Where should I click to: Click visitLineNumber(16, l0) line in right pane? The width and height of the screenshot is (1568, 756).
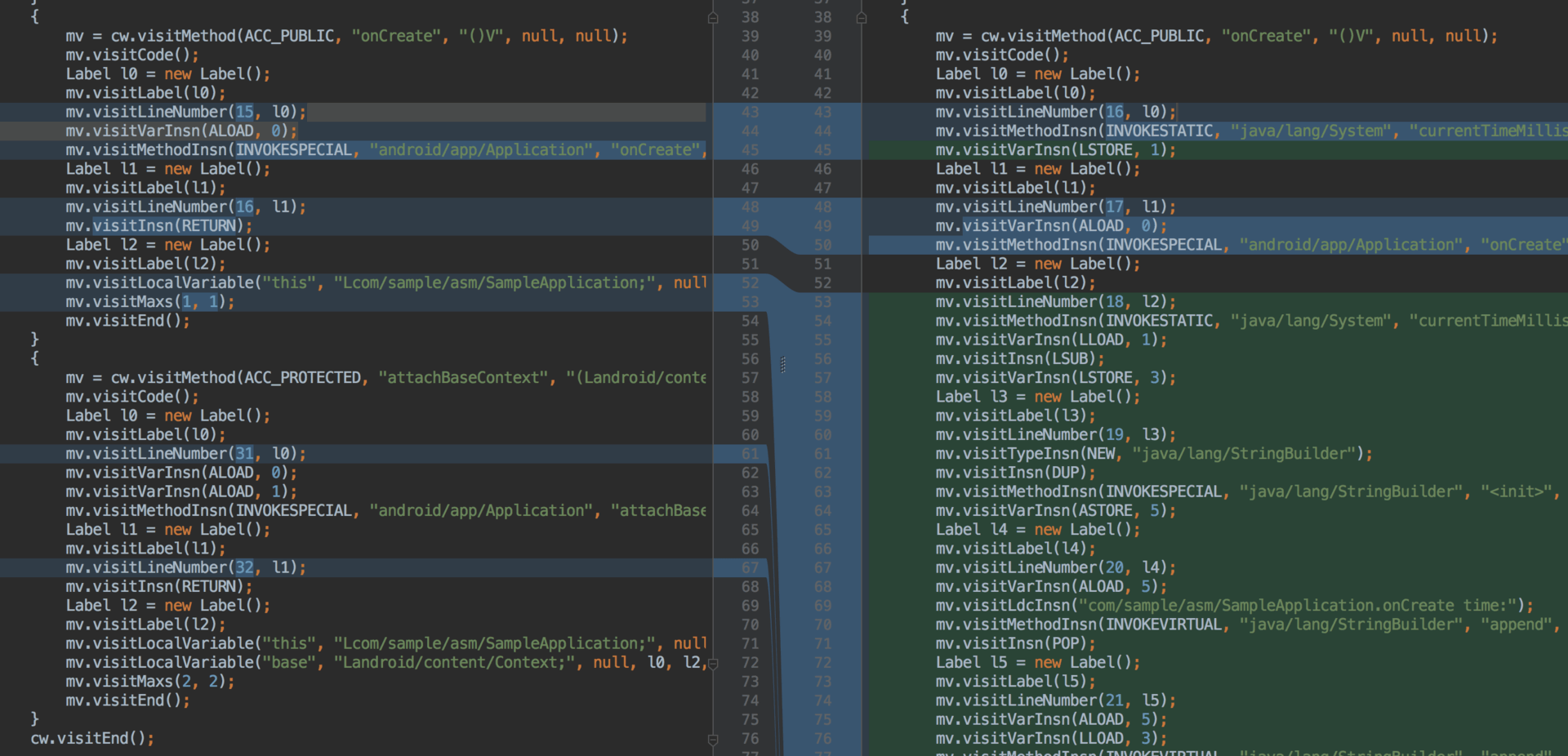1055,112
